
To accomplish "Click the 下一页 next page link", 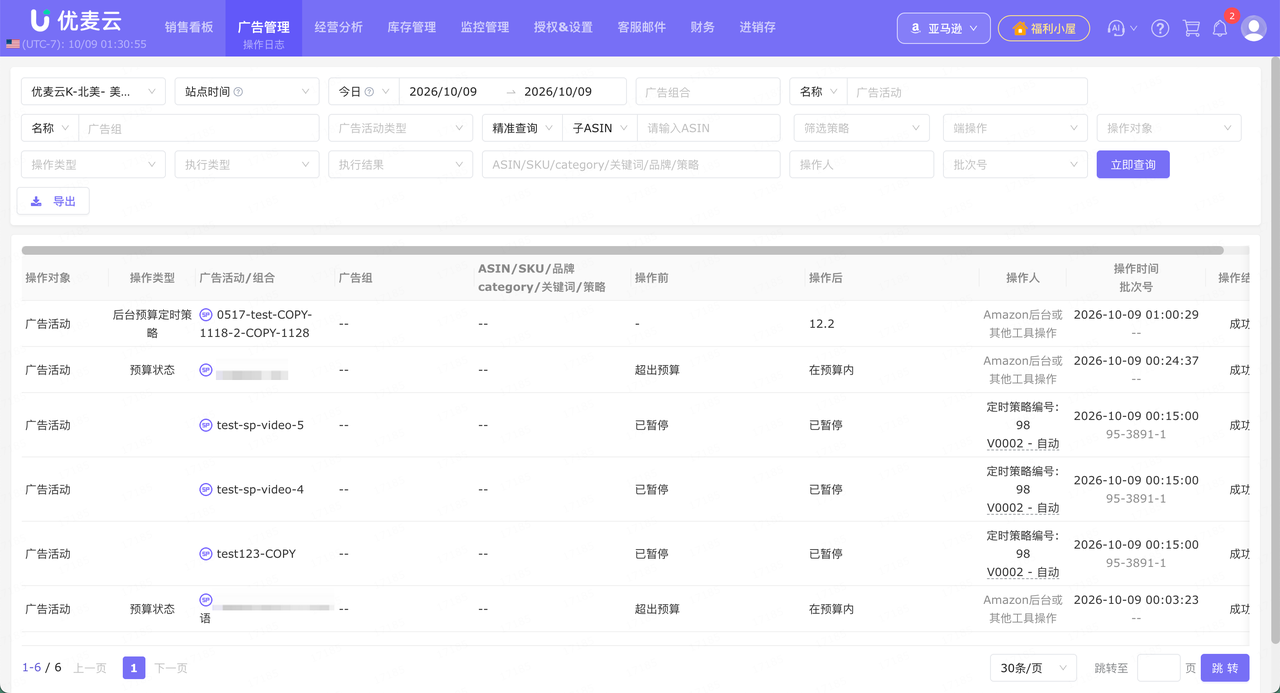I will (171, 668).
